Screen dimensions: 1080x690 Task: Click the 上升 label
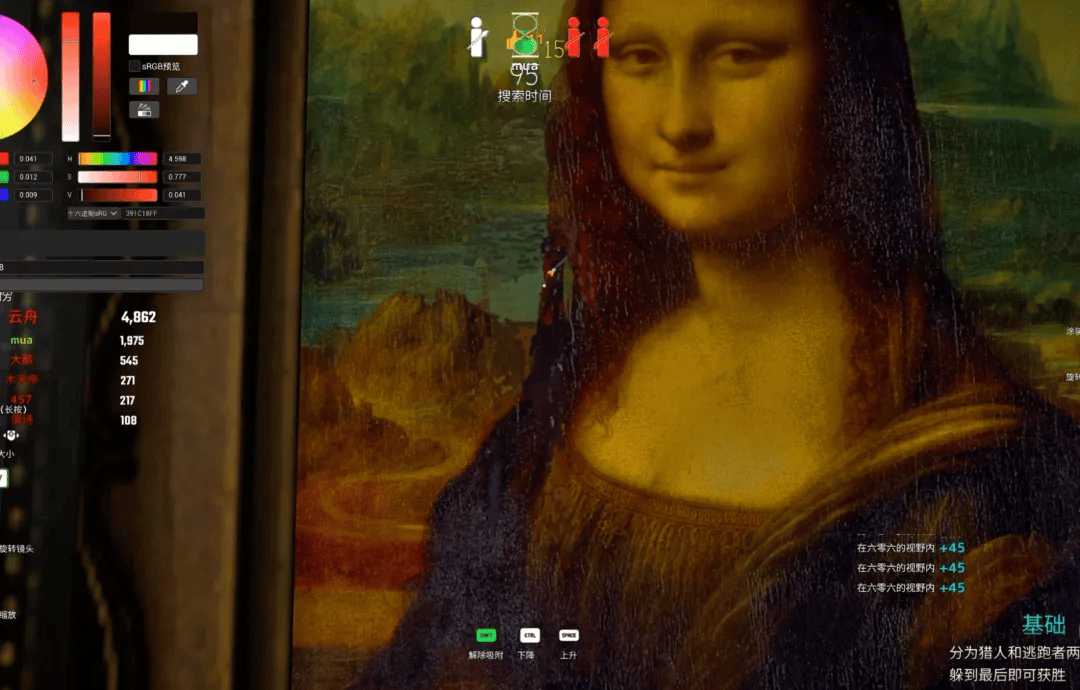pos(568,655)
